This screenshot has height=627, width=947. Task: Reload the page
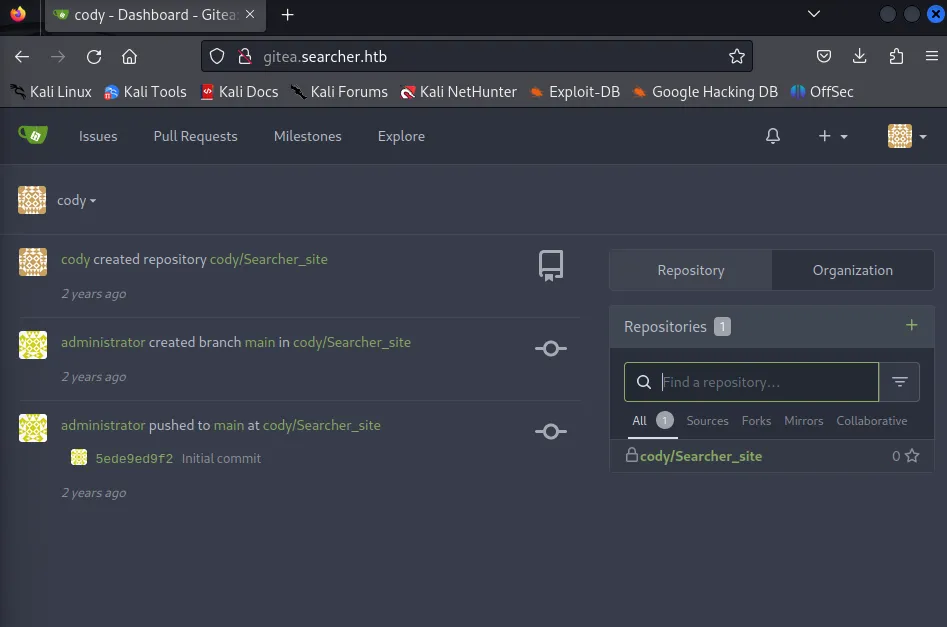point(94,57)
